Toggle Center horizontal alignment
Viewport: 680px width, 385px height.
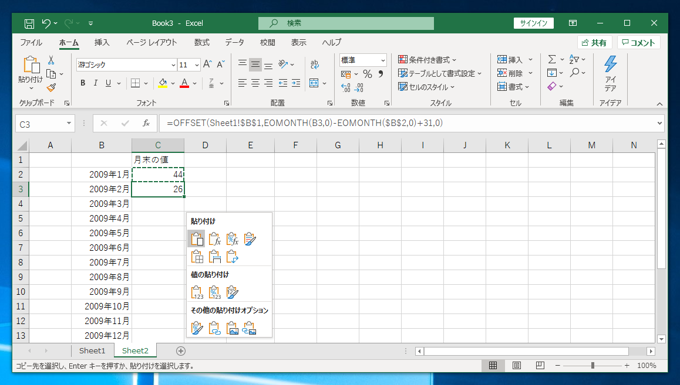(255, 83)
